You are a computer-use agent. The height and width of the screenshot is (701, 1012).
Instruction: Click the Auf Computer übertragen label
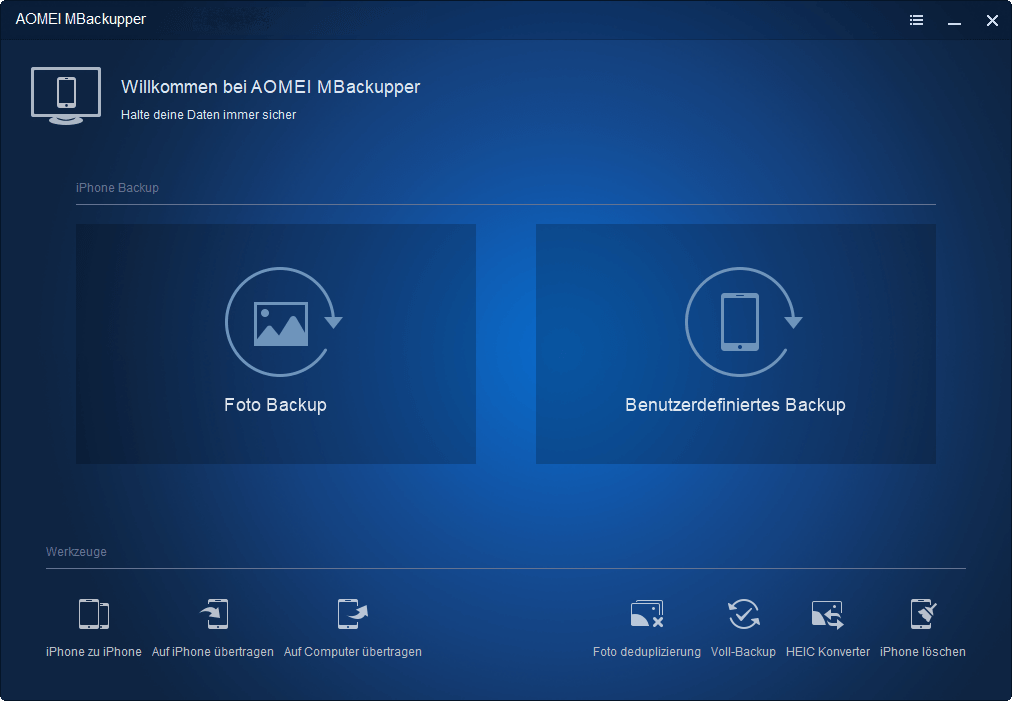click(x=352, y=652)
